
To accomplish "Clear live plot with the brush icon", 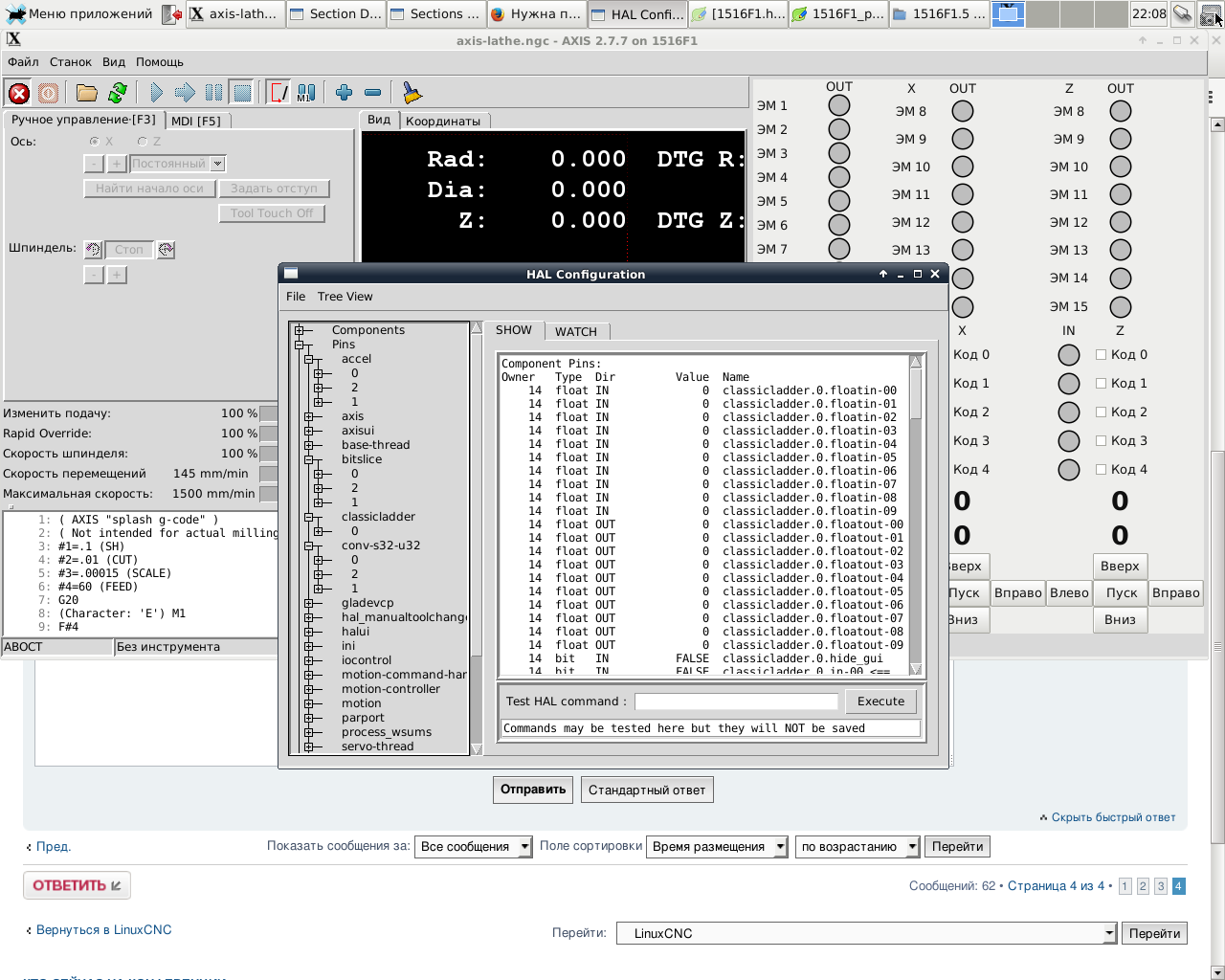I will click(412, 93).
